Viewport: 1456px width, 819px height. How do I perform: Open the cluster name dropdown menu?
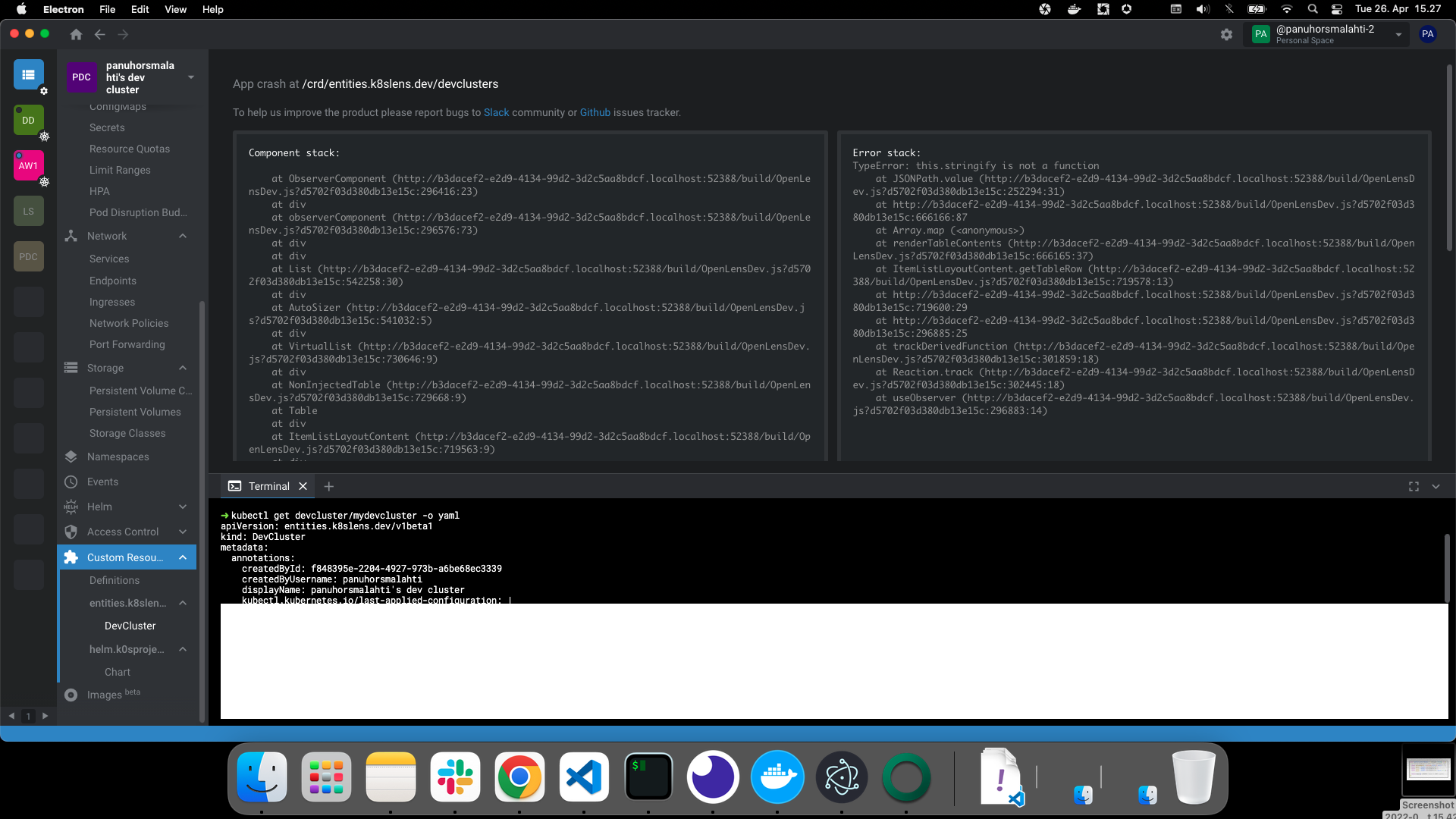coord(191,77)
